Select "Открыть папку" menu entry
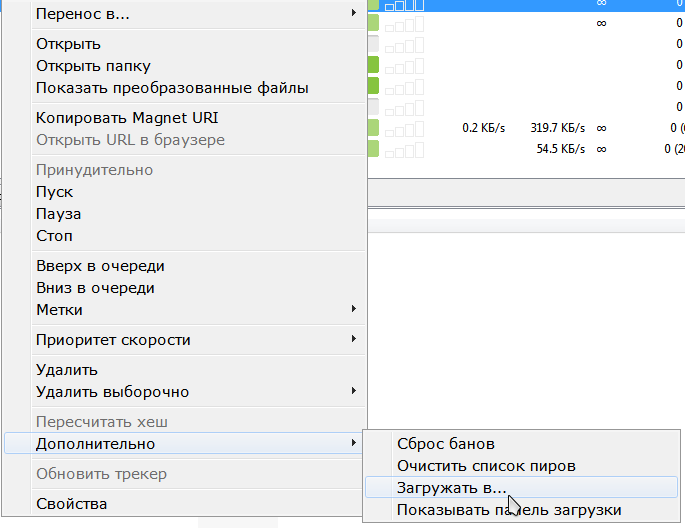The image size is (685, 528). pyautogui.click(x=93, y=66)
